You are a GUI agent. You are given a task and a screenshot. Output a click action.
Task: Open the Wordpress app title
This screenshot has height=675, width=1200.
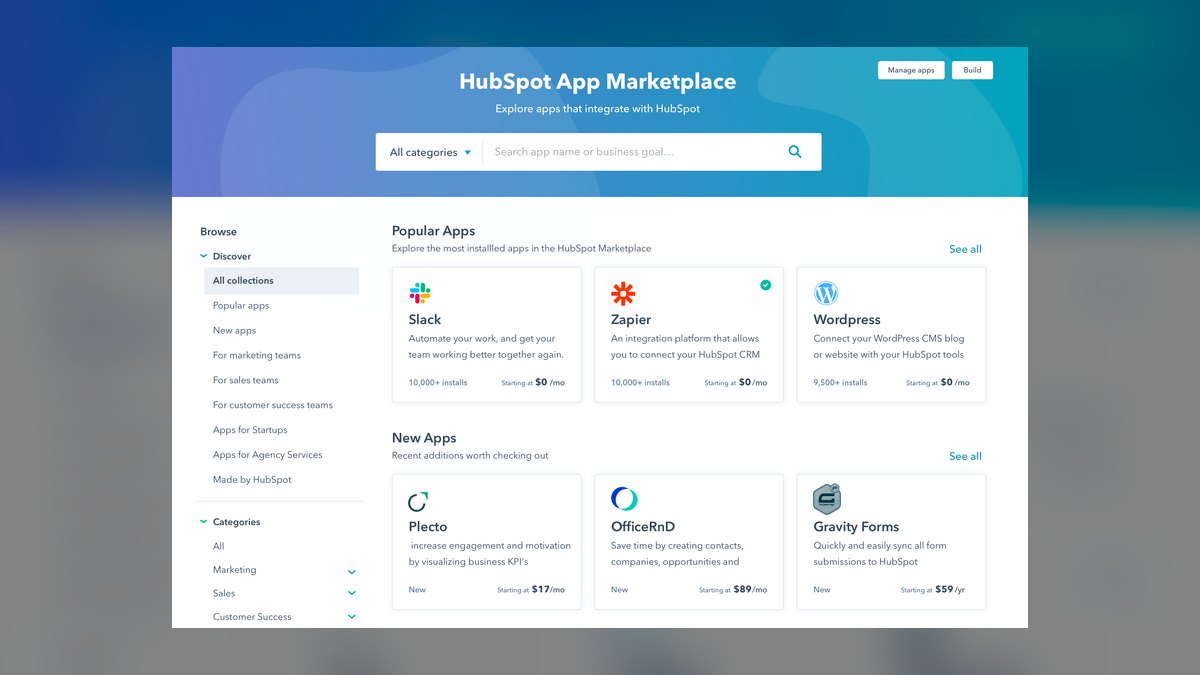847,320
